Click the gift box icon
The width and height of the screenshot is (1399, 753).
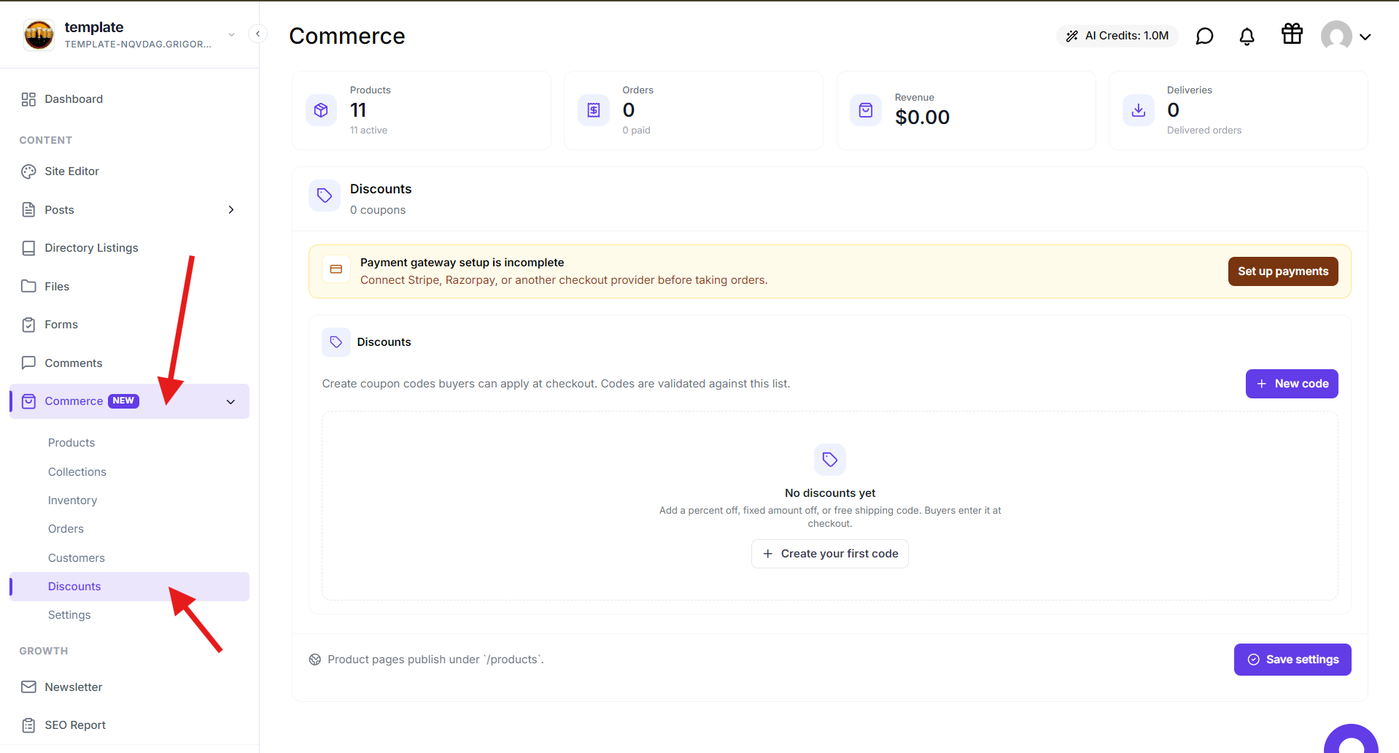[x=1292, y=34]
